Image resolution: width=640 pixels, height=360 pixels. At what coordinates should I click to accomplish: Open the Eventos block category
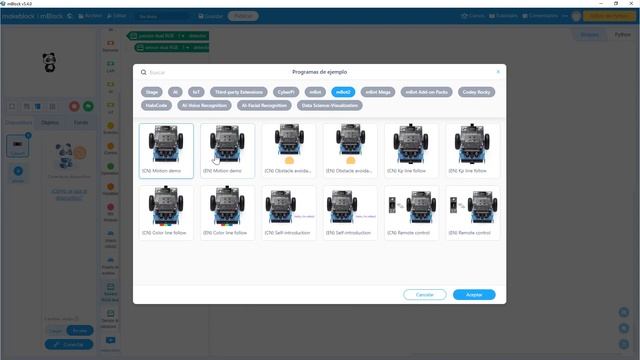click(x=110, y=128)
